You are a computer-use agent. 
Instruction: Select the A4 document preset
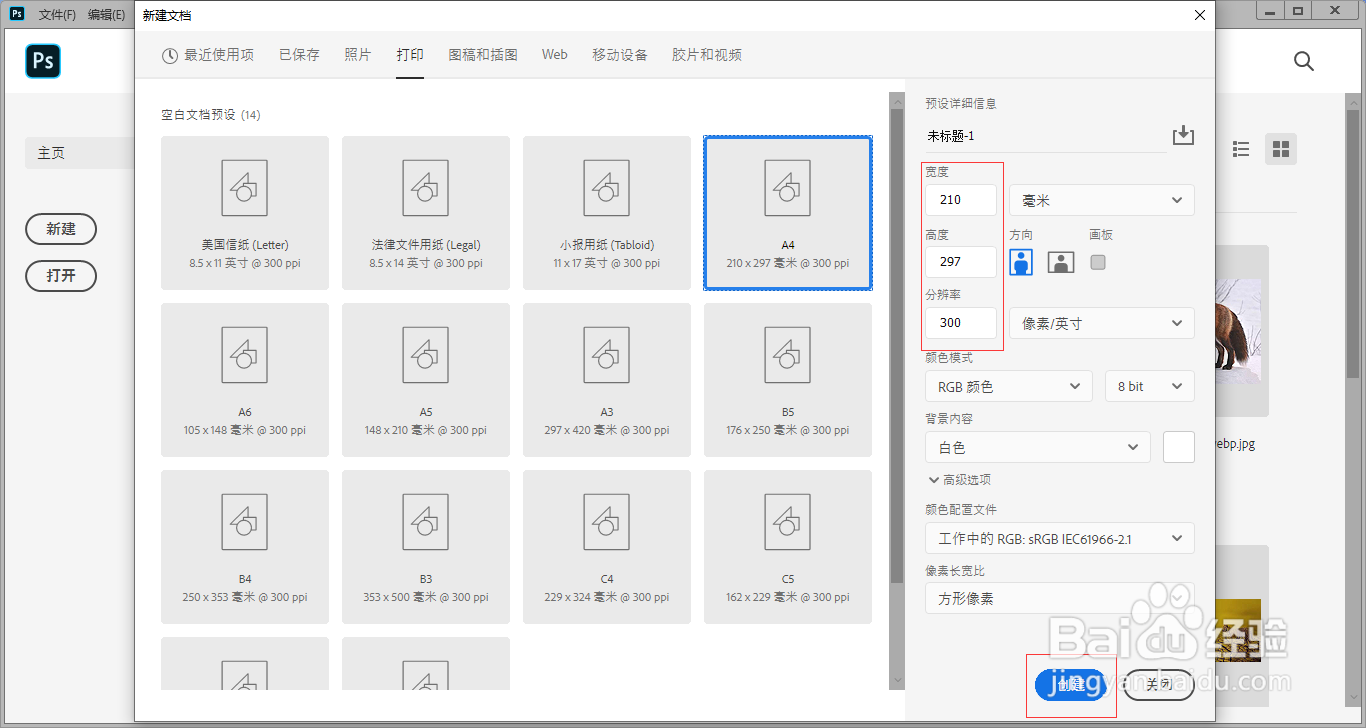click(787, 212)
